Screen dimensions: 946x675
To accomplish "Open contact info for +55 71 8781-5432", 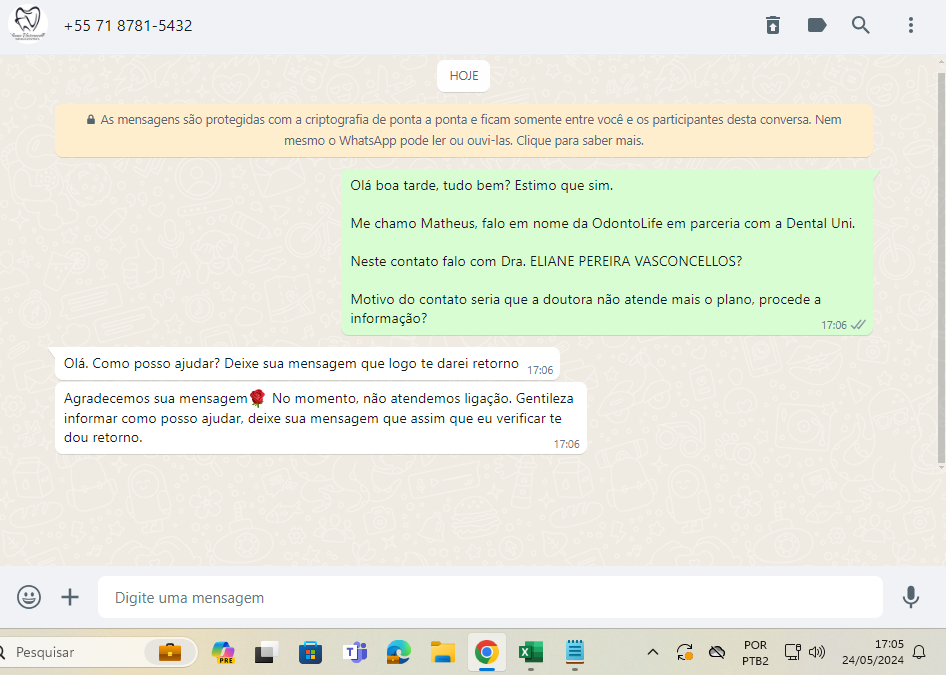I will pyautogui.click(x=128, y=26).
